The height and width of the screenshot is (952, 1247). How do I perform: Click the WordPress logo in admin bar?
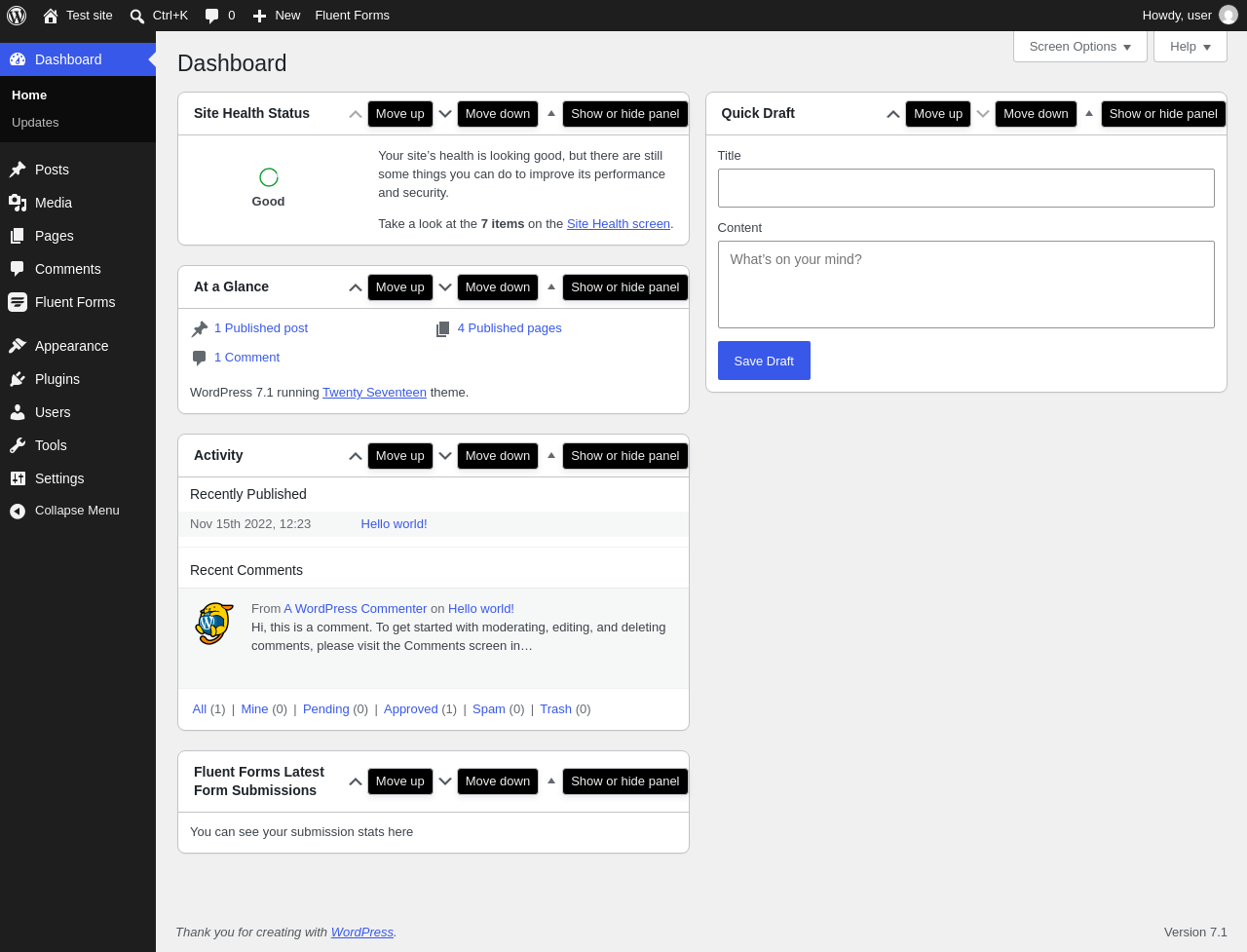(17, 16)
